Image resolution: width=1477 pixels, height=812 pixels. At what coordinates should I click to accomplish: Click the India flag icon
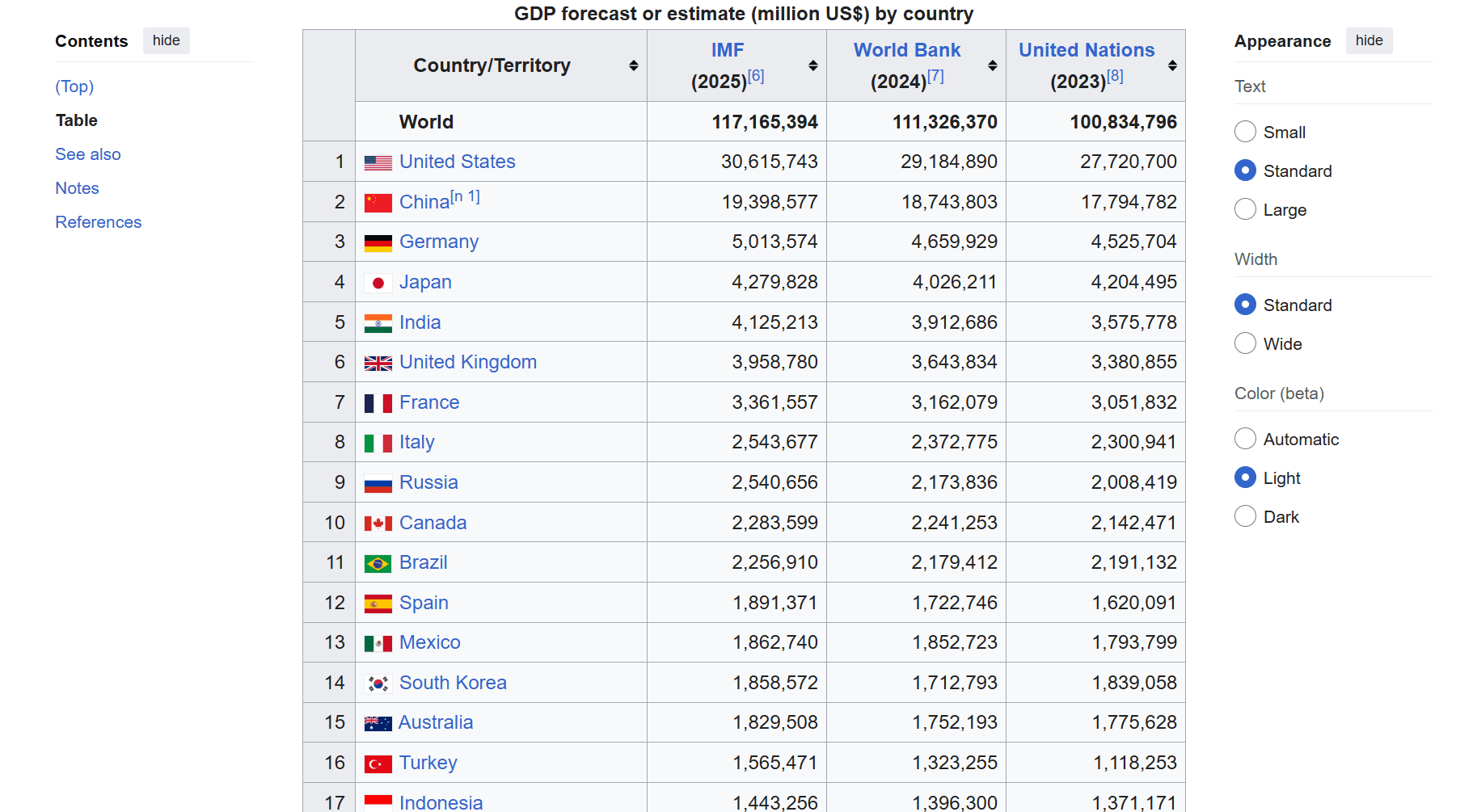[378, 323]
